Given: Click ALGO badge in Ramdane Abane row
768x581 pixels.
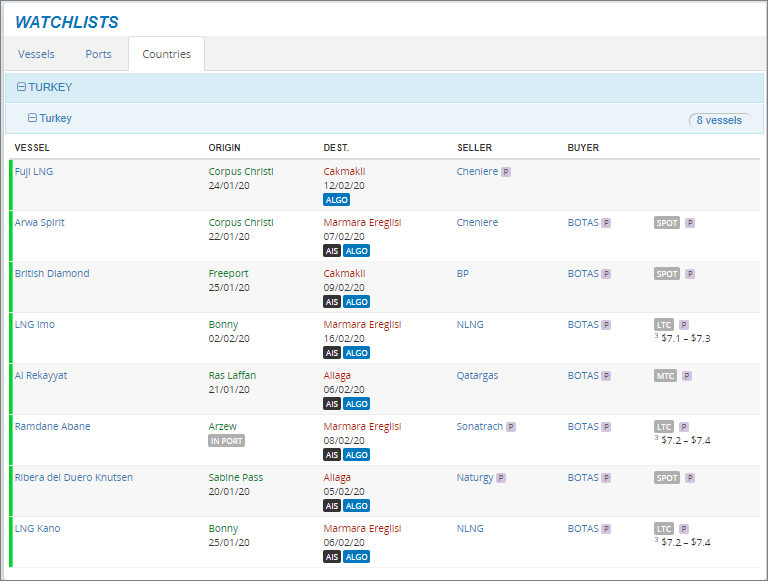Looking at the screenshot, I should [356, 455].
